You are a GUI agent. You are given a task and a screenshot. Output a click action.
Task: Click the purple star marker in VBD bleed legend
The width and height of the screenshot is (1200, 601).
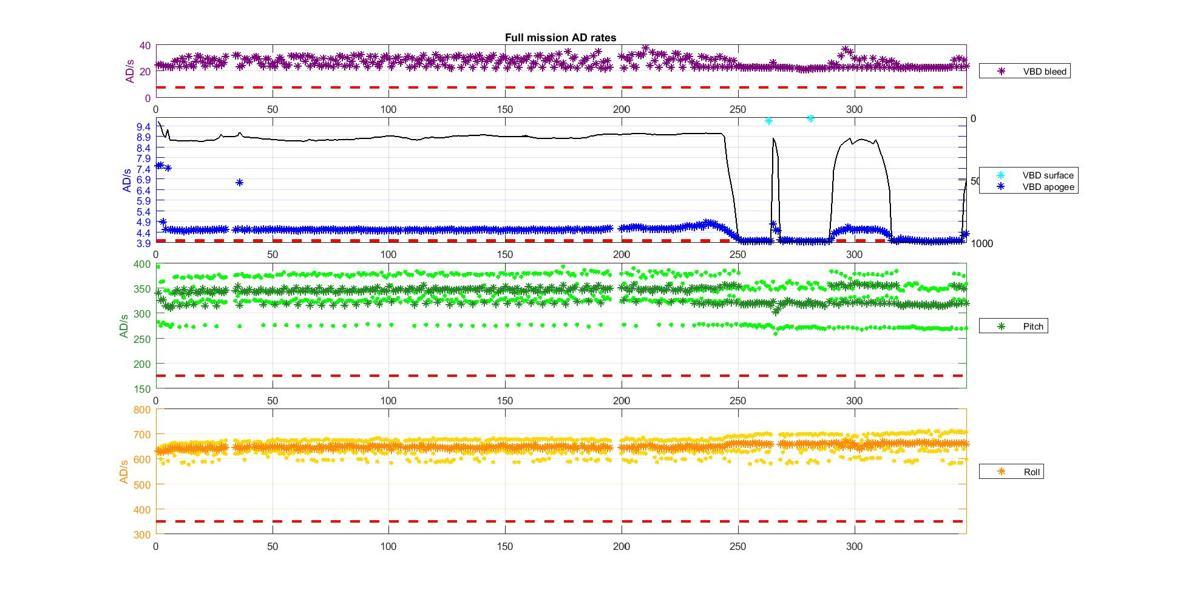coord(1001,72)
